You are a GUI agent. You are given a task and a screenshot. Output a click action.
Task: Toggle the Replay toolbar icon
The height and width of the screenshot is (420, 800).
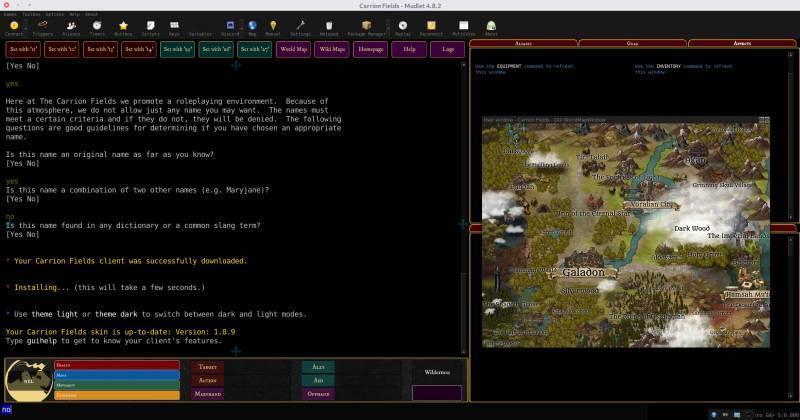[403, 27]
